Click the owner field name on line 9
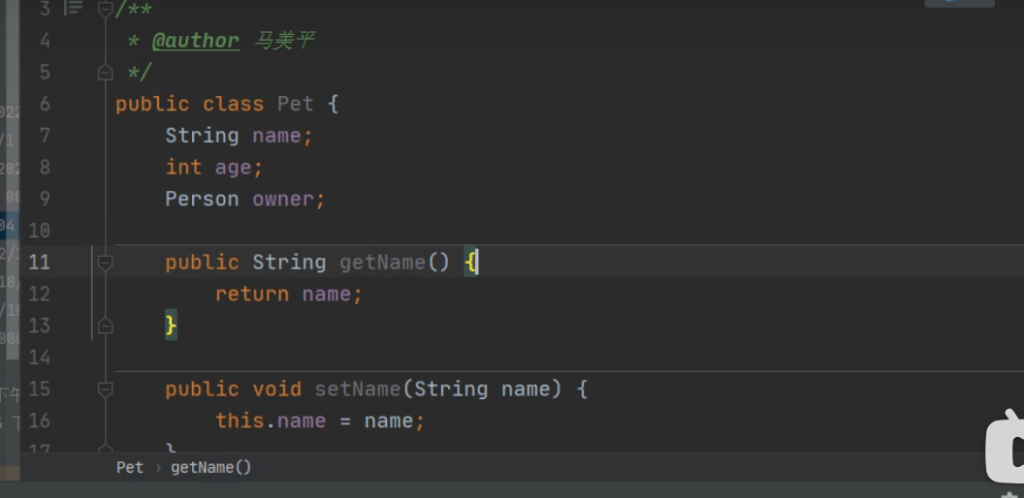This screenshot has height=498, width=1024. pos(284,199)
